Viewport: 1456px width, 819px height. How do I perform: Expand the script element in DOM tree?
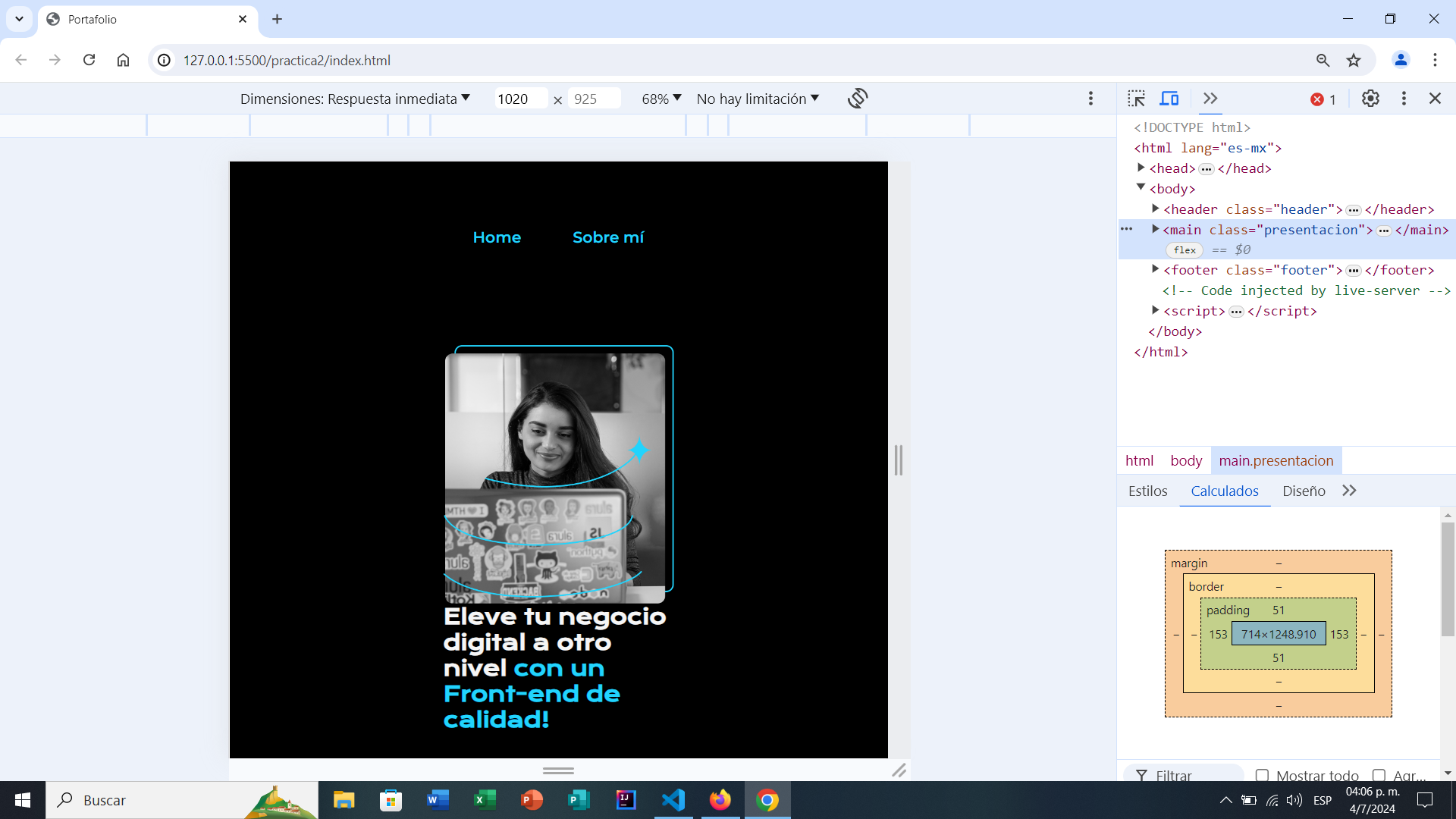tap(1155, 310)
